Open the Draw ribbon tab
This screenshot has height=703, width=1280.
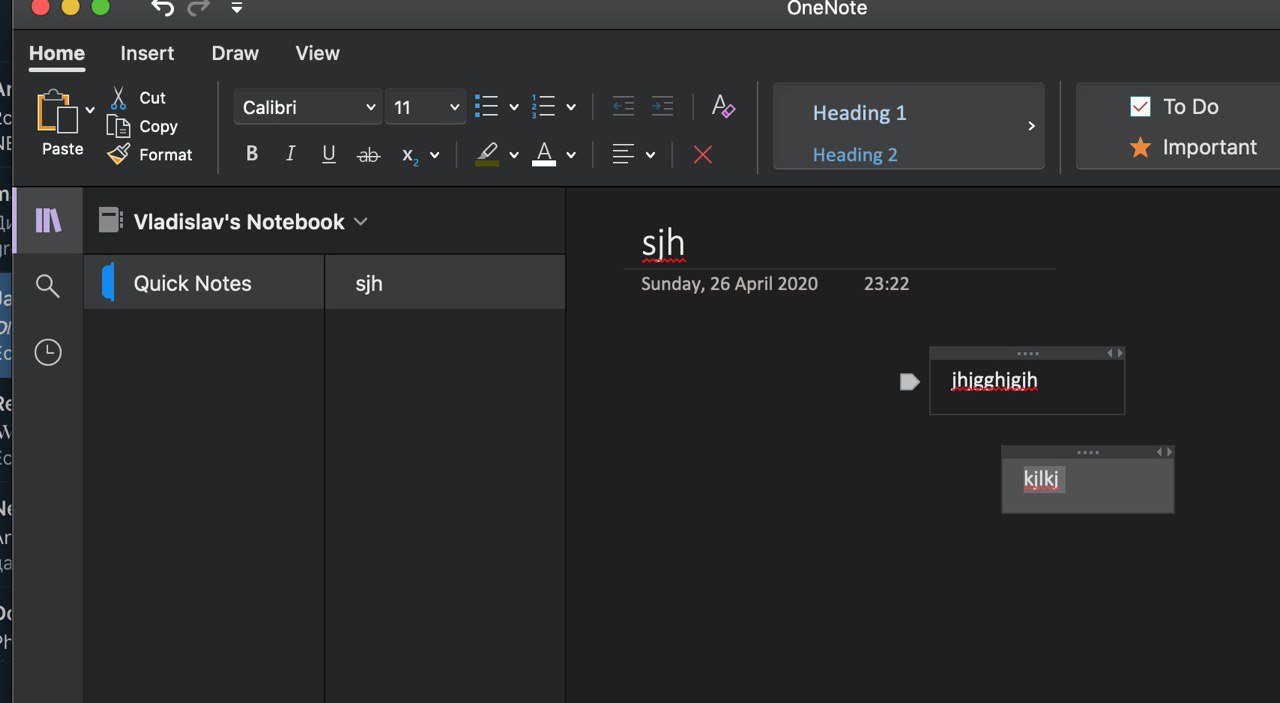pos(235,54)
